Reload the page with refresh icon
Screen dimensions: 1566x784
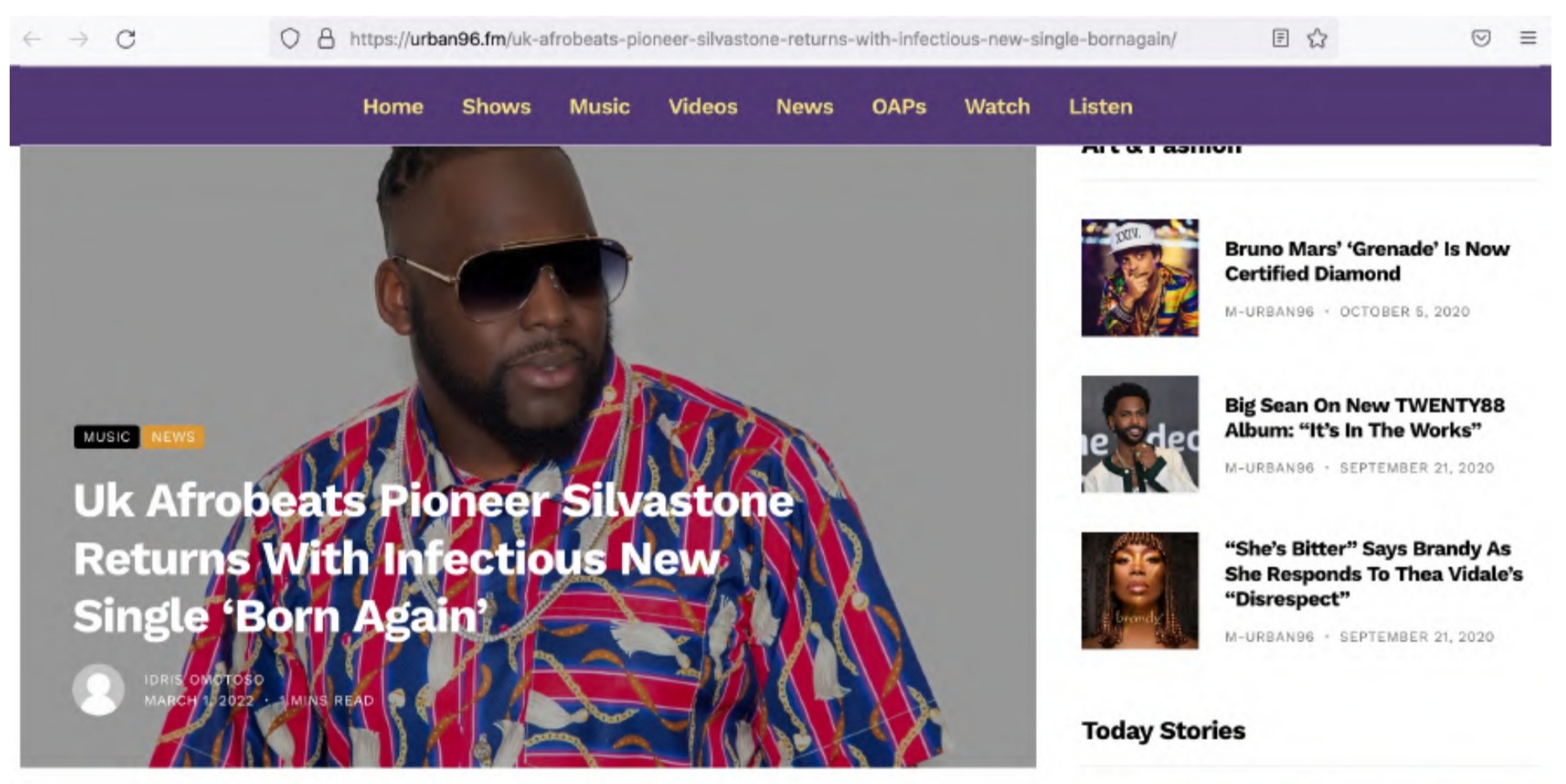point(125,39)
